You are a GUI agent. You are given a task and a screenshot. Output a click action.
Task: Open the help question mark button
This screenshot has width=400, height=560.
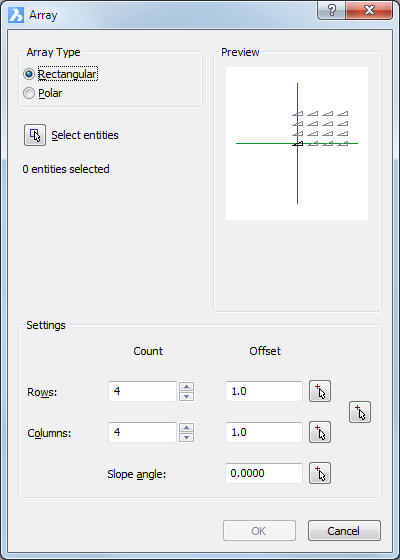[x=331, y=10]
